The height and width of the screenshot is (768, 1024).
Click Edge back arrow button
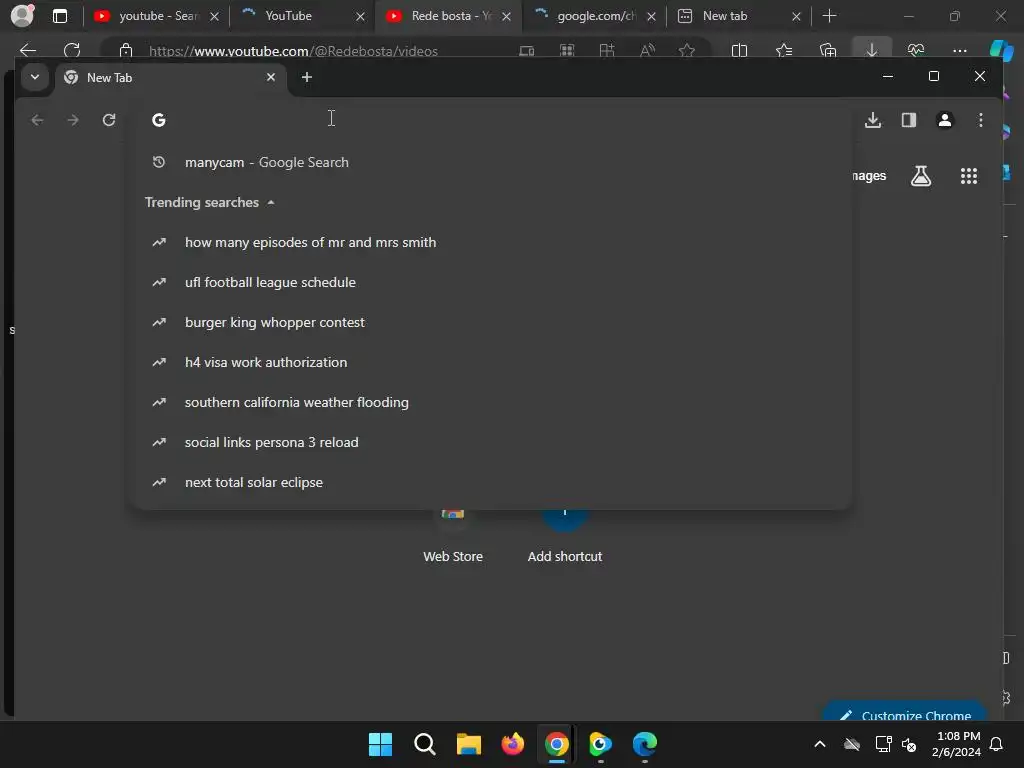tap(28, 50)
